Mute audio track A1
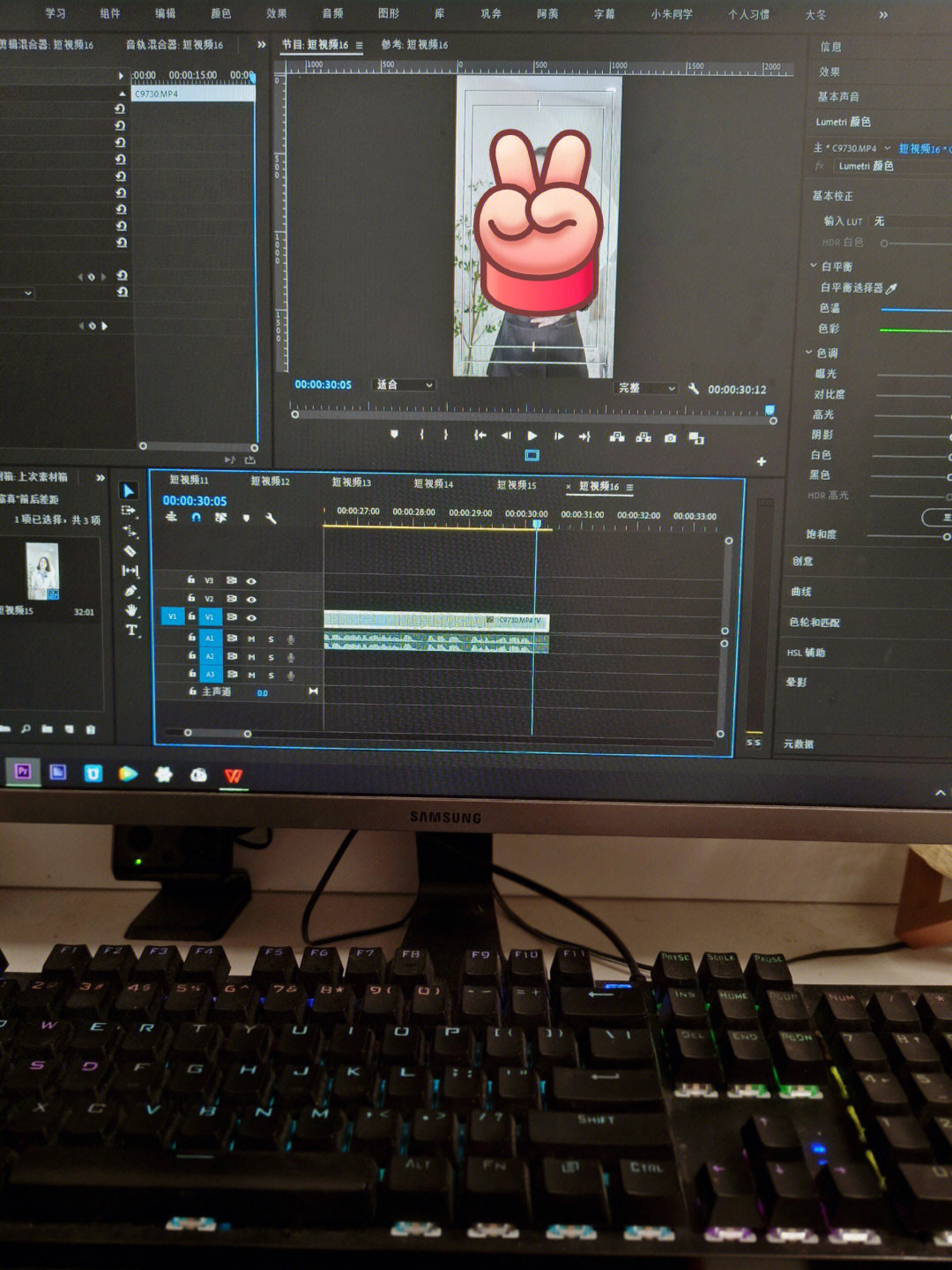The width and height of the screenshot is (952, 1270). pos(251,639)
